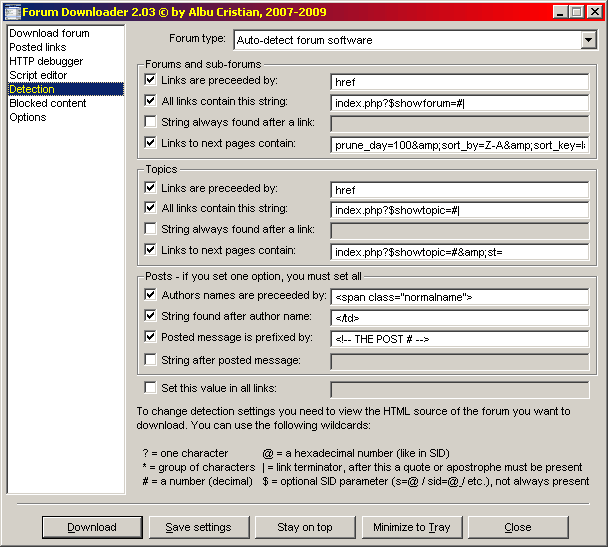Viewport: 608px width, 547px height.
Task: Click the Forum Downloader title bar icon
Action: click(x=12, y=12)
